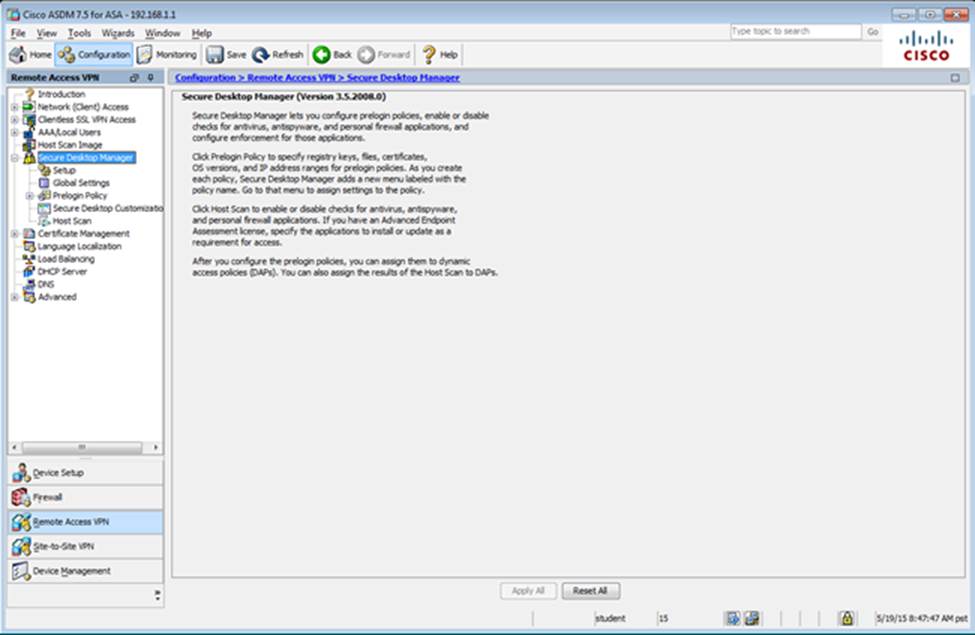Collapse the Secure Desktop Manager node
Image resolution: width=975 pixels, height=635 pixels.
point(14,158)
